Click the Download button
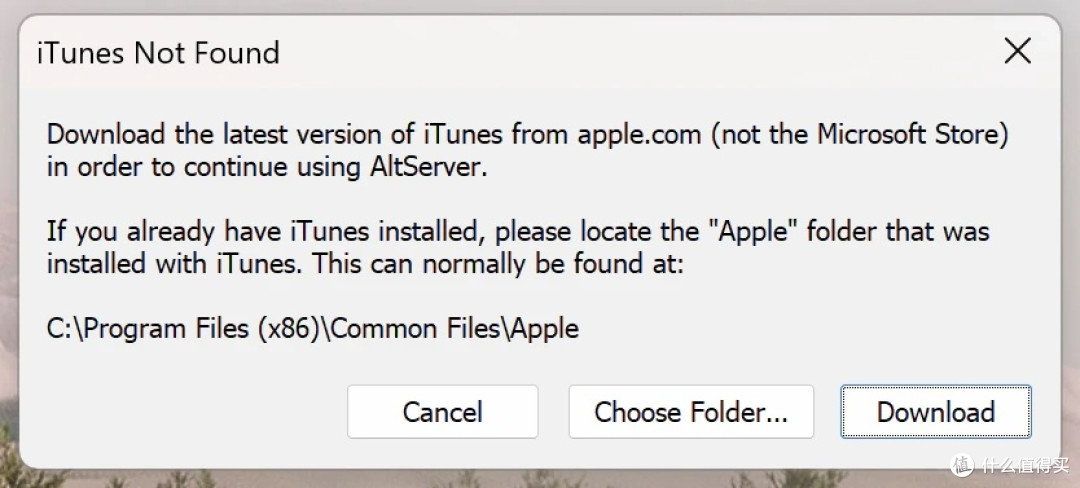1080x488 pixels. pyautogui.click(x=936, y=412)
